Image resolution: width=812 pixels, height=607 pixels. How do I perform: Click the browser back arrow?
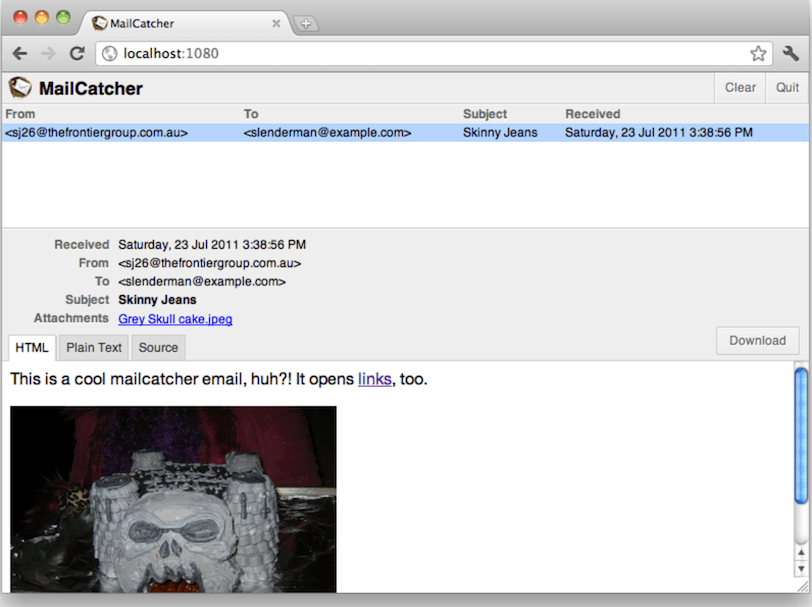20,53
